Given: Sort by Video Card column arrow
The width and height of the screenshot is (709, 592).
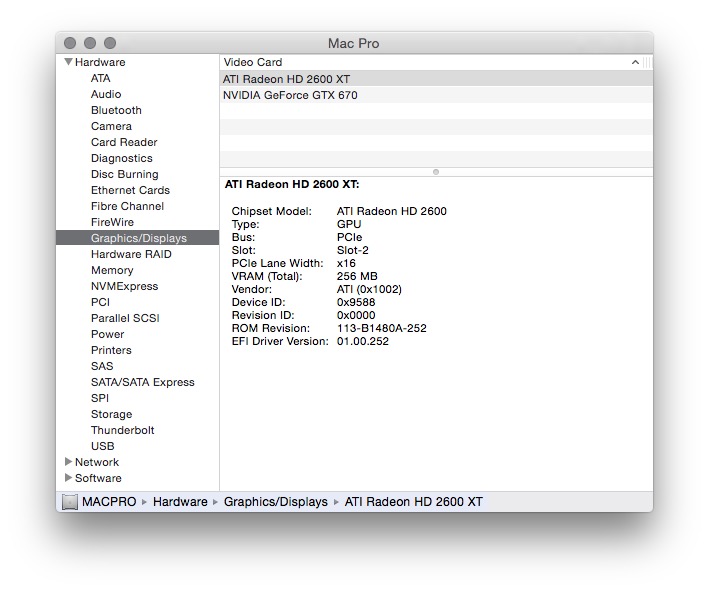Looking at the screenshot, I should coord(635,62).
